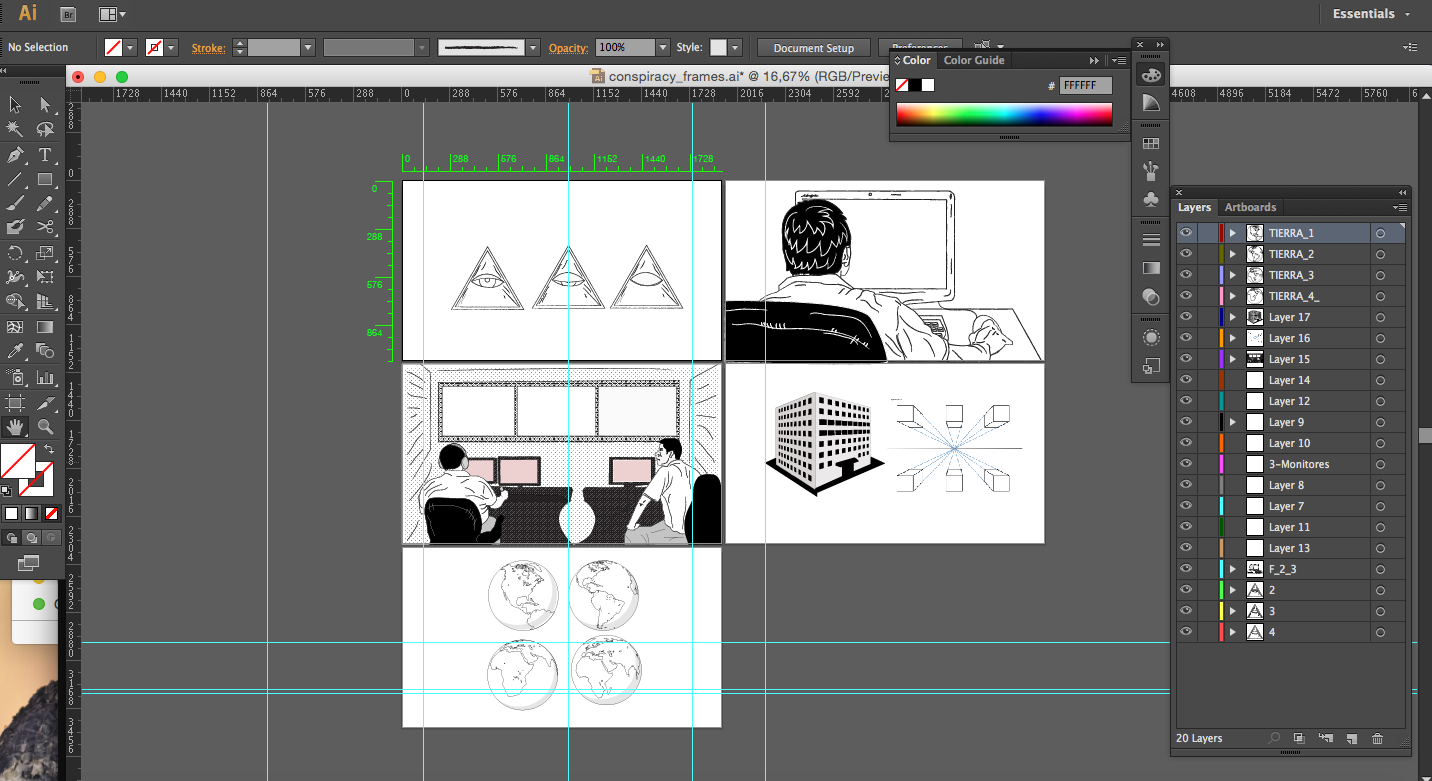Screen dimensions: 1432x781
Task: Select the Layers tab
Action: tap(1194, 207)
